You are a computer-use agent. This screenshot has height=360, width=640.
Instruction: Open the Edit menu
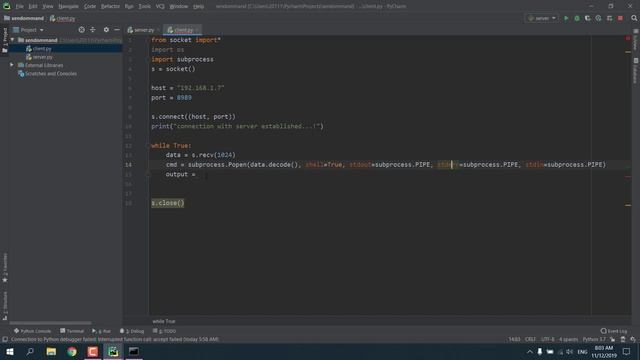33,6
